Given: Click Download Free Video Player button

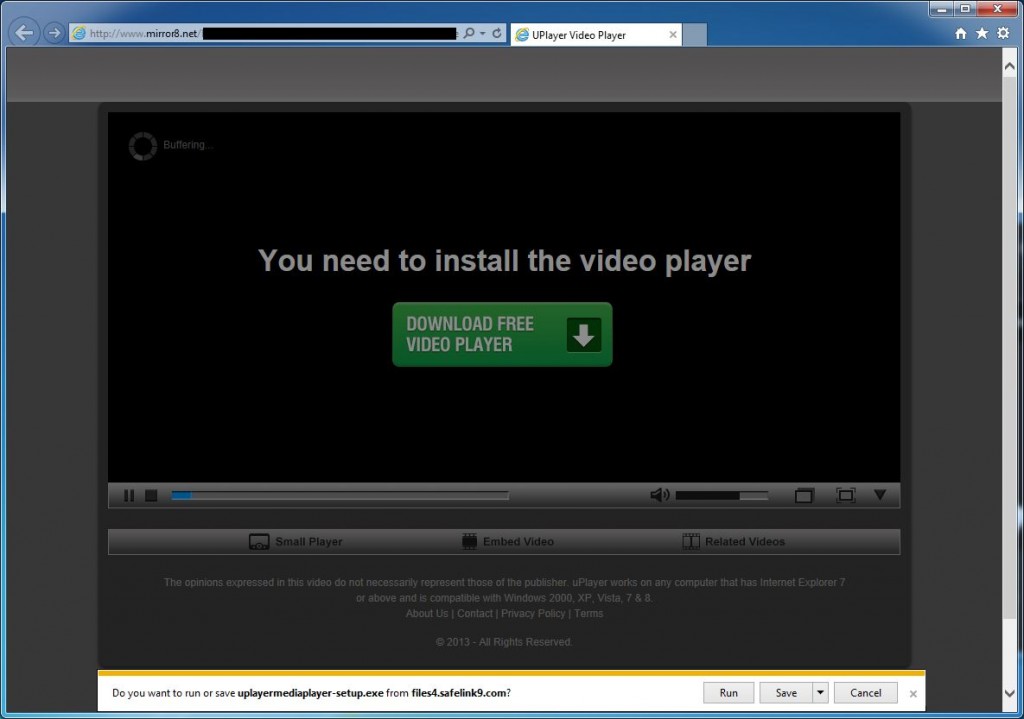Looking at the screenshot, I should point(502,334).
